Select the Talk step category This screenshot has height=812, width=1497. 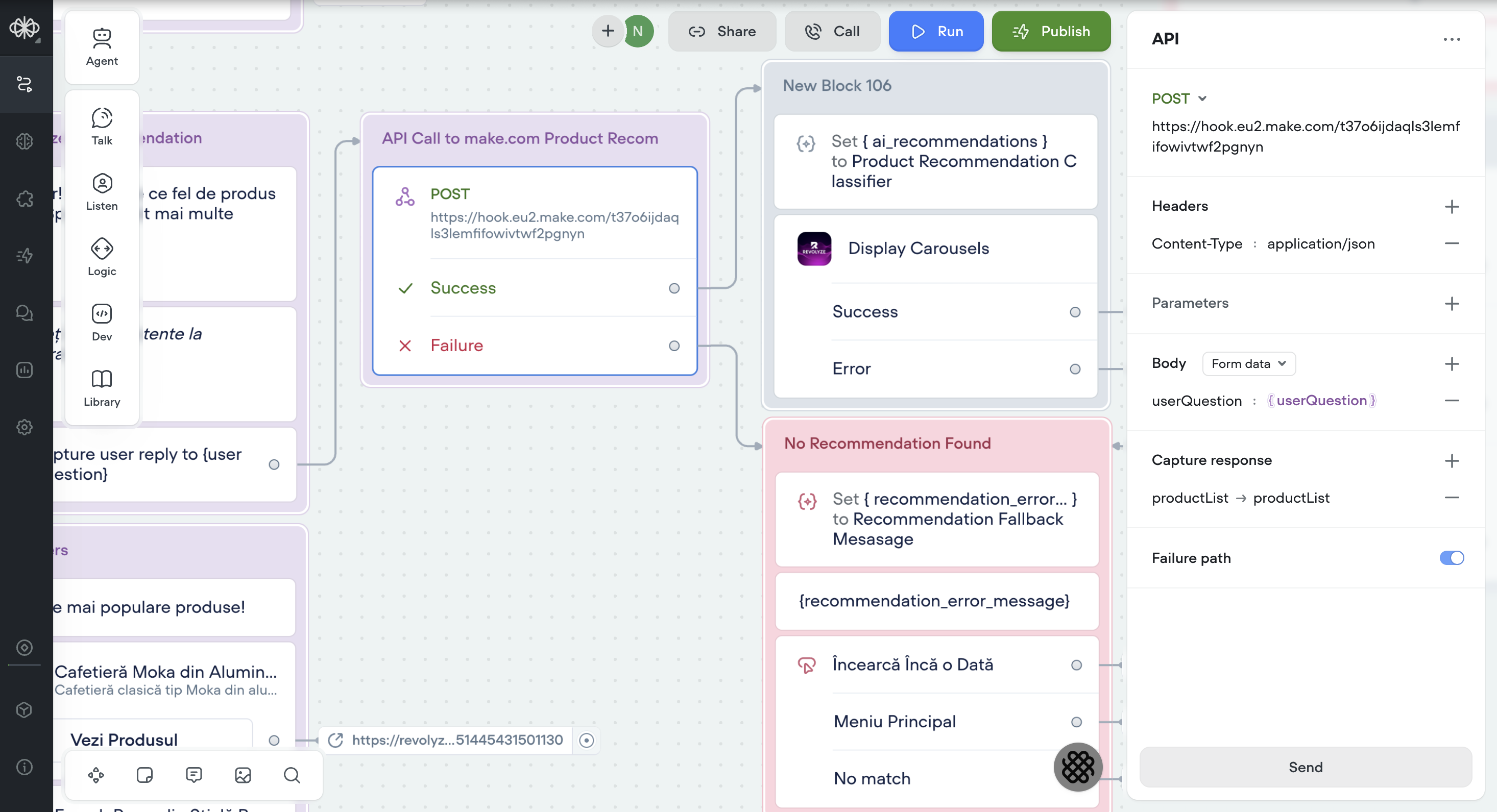point(102,126)
